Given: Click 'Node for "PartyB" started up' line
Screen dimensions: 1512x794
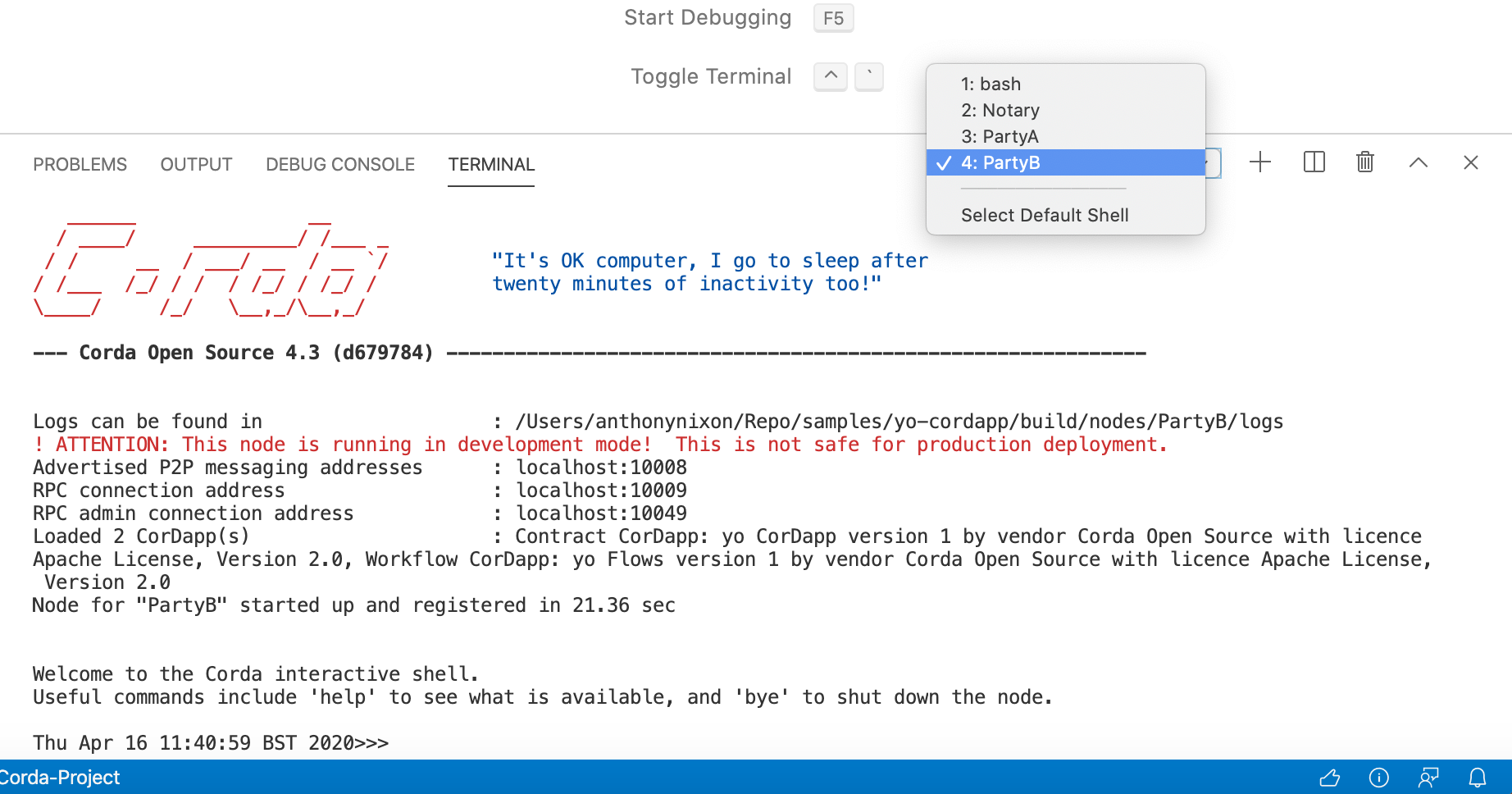Looking at the screenshot, I should (x=354, y=605).
